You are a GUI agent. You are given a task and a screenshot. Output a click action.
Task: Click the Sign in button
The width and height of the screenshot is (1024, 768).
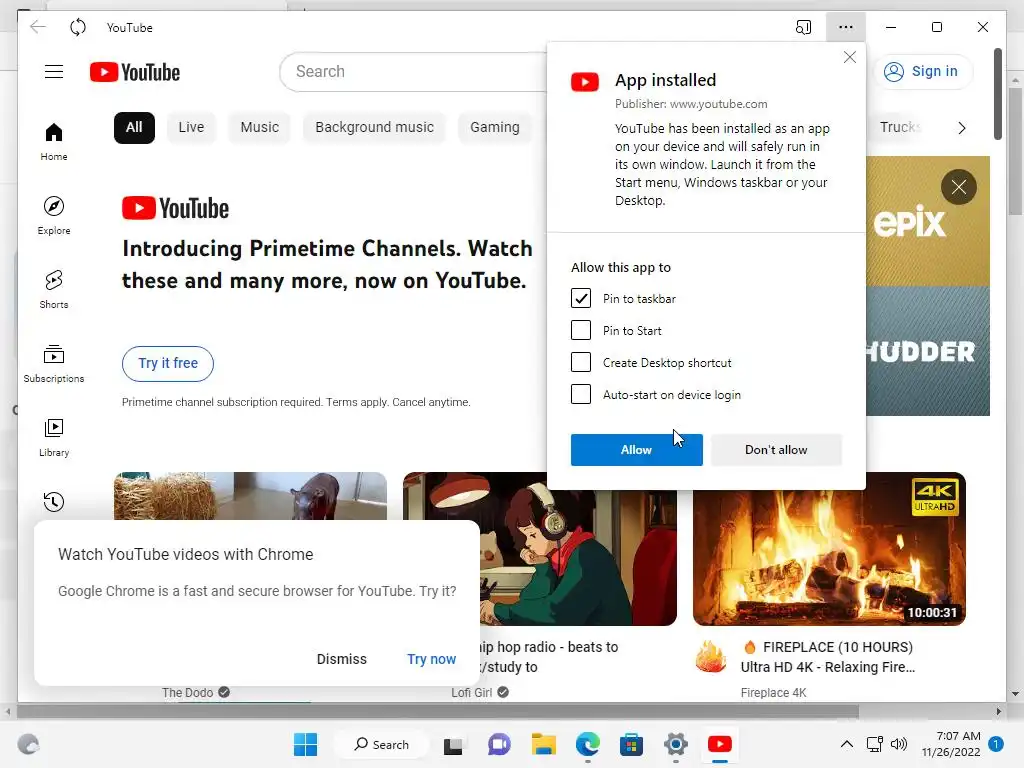[x=921, y=71]
